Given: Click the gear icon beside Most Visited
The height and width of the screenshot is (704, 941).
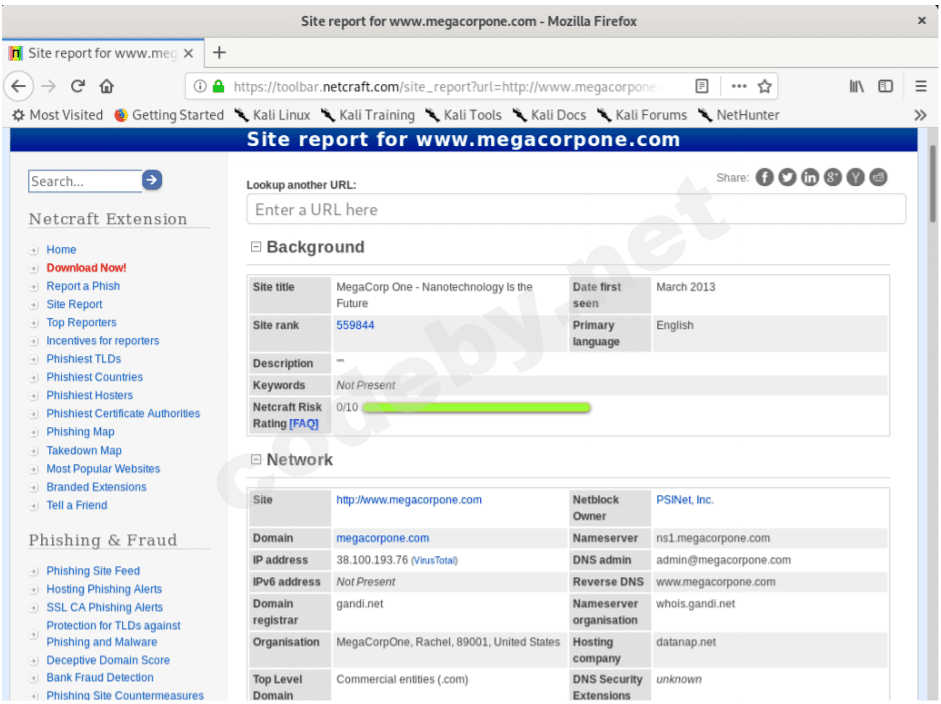Looking at the screenshot, I should 19,115.
